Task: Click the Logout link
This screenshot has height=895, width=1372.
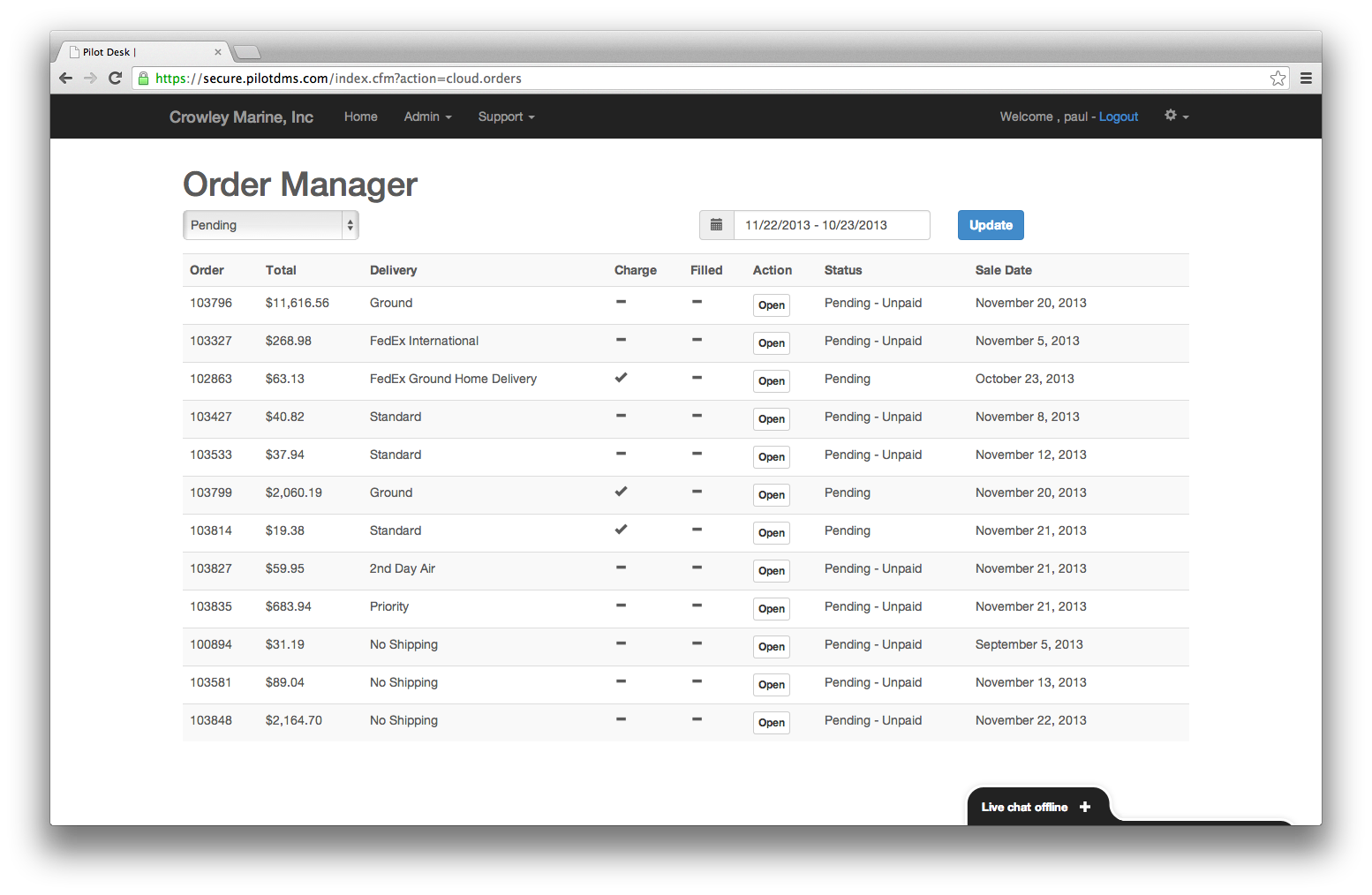Action: point(1118,117)
